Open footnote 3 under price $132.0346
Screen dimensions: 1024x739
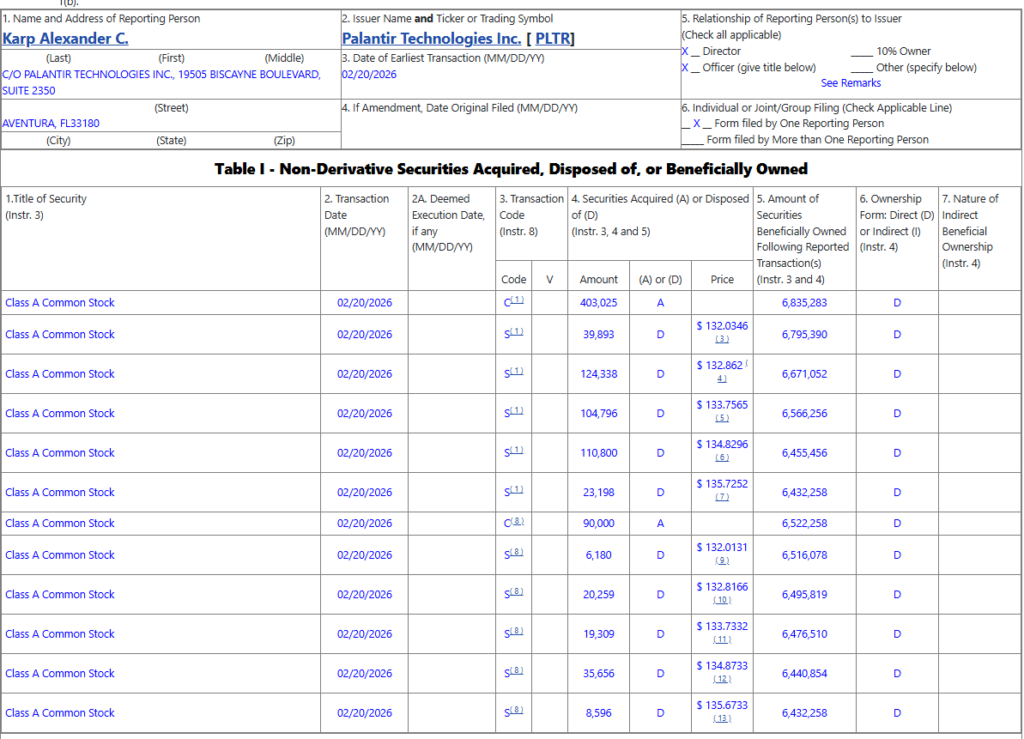click(x=722, y=340)
